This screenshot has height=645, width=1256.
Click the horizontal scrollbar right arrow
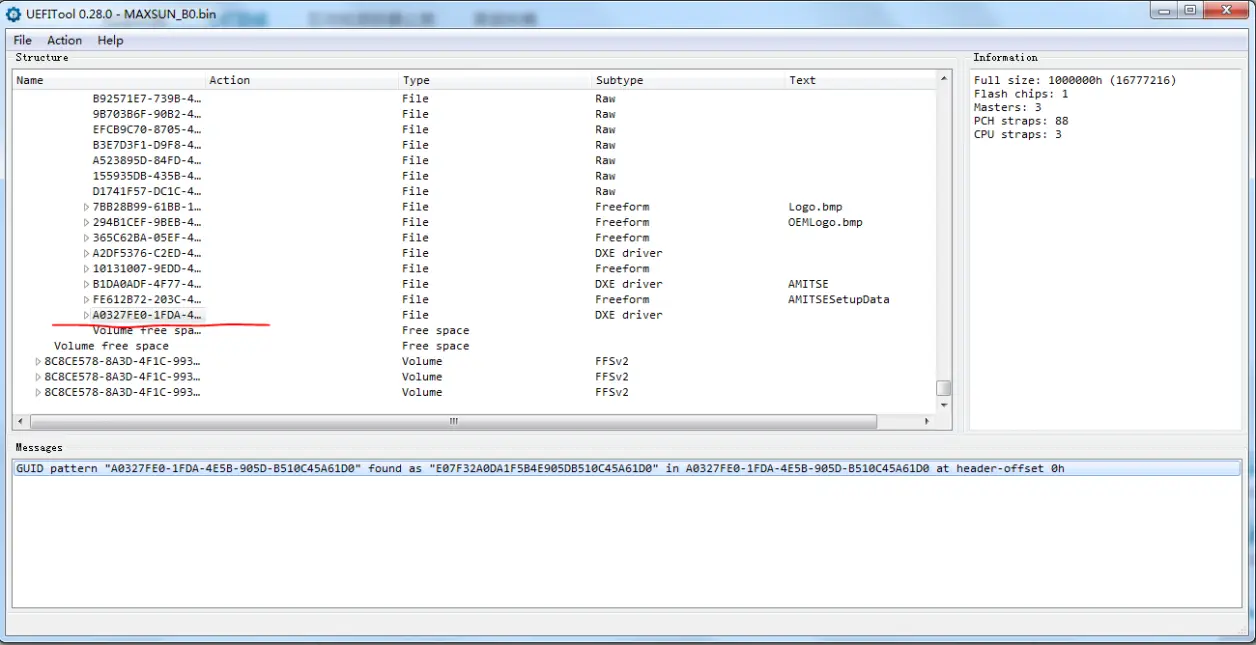coord(926,422)
